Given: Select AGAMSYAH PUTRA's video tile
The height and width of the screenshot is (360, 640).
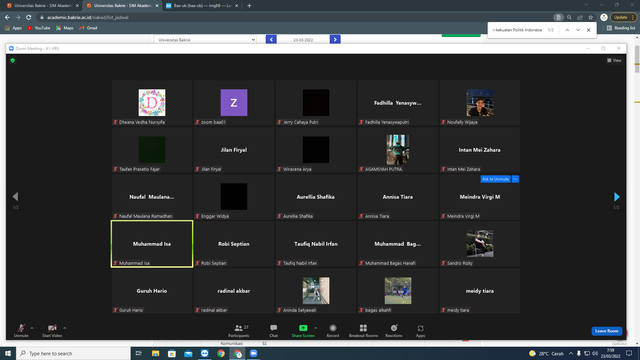Looking at the screenshot, I should pos(398,150).
